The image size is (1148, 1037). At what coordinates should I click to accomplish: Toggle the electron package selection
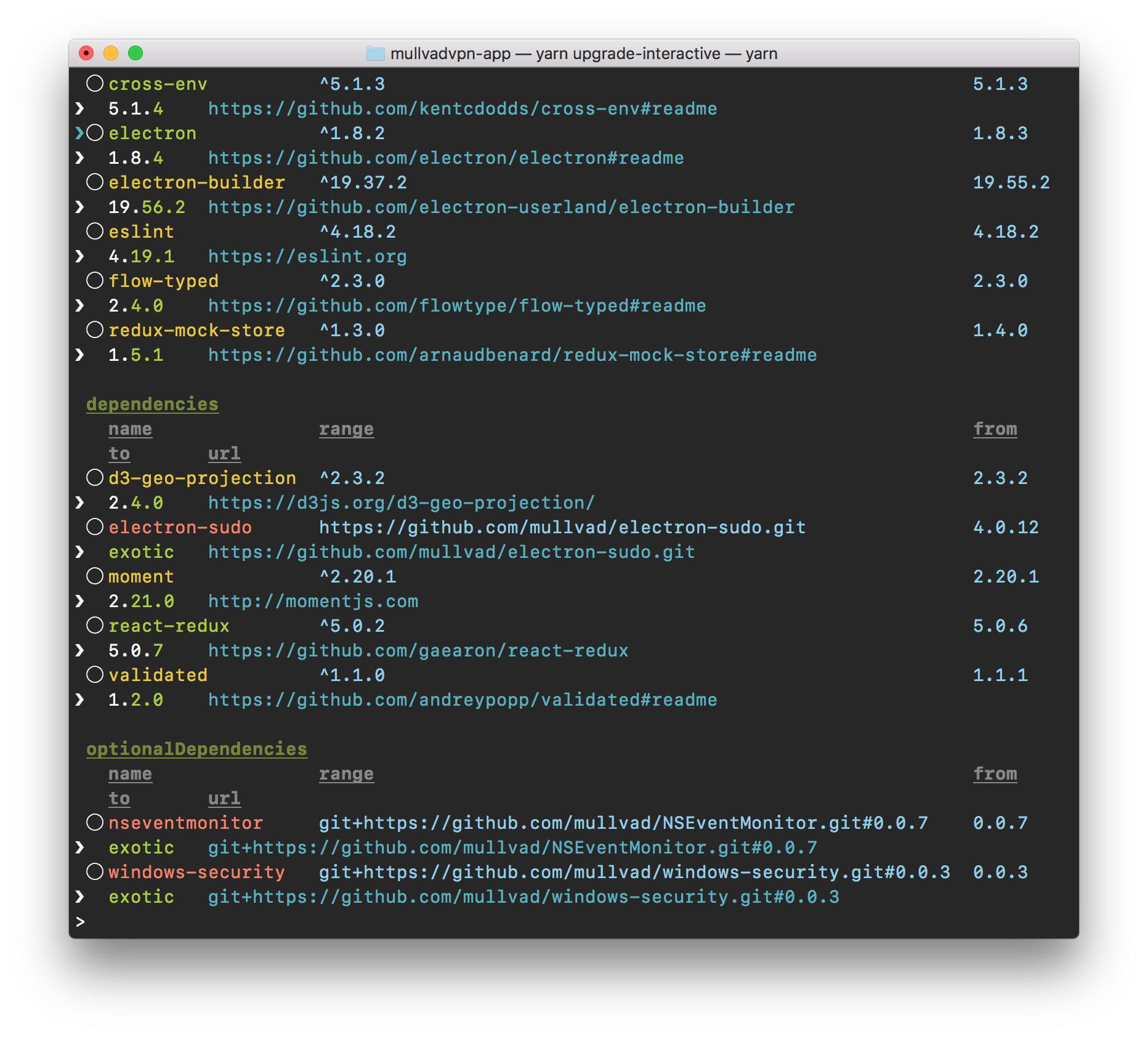[95, 133]
